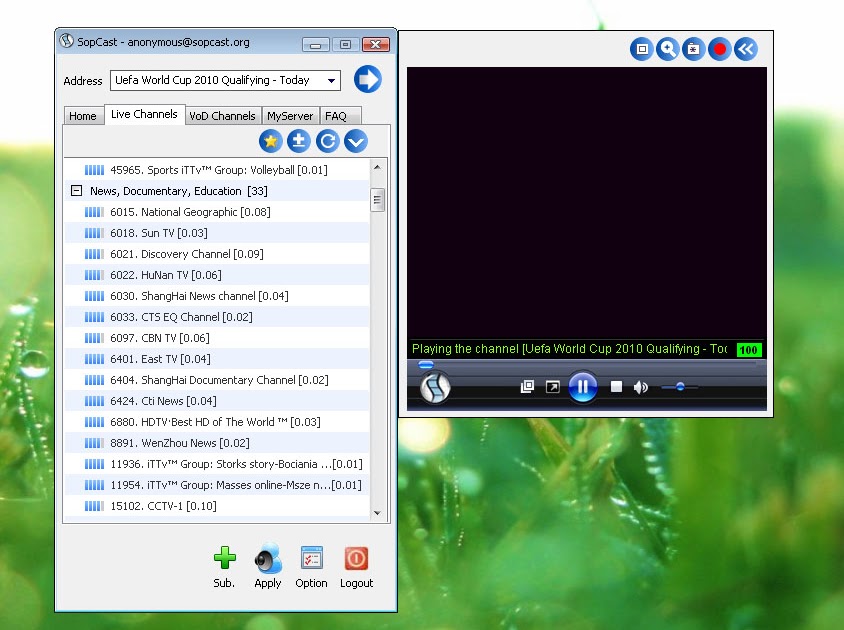Image resolution: width=844 pixels, height=630 pixels.
Task: Collapse the News, Documentary, Education group
Action: pyautogui.click(x=76, y=191)
